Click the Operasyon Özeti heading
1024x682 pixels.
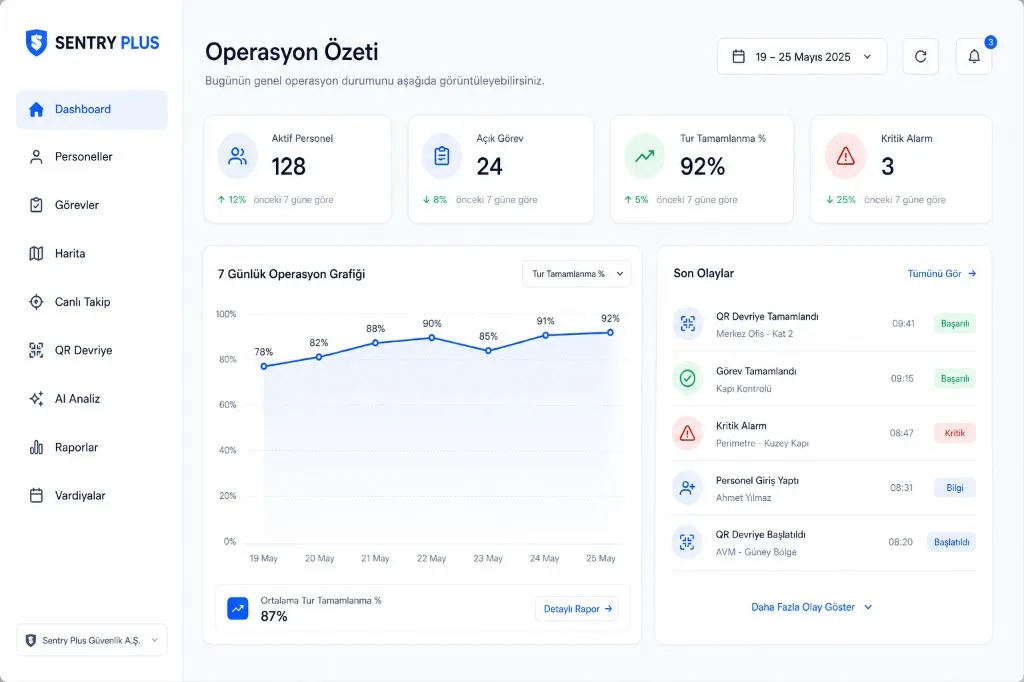[292, 52]
